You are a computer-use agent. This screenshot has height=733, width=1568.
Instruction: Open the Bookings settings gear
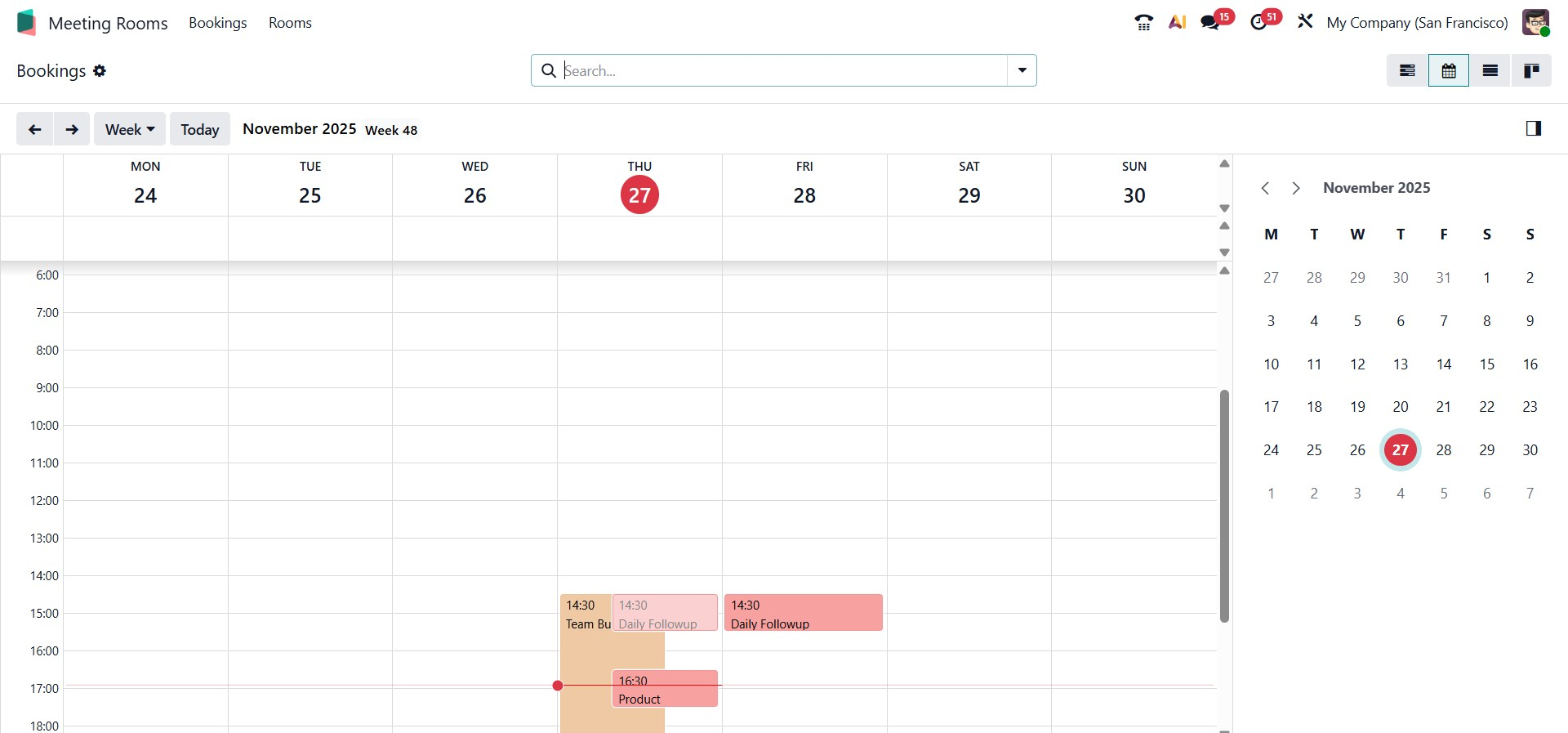coord(100,71)
